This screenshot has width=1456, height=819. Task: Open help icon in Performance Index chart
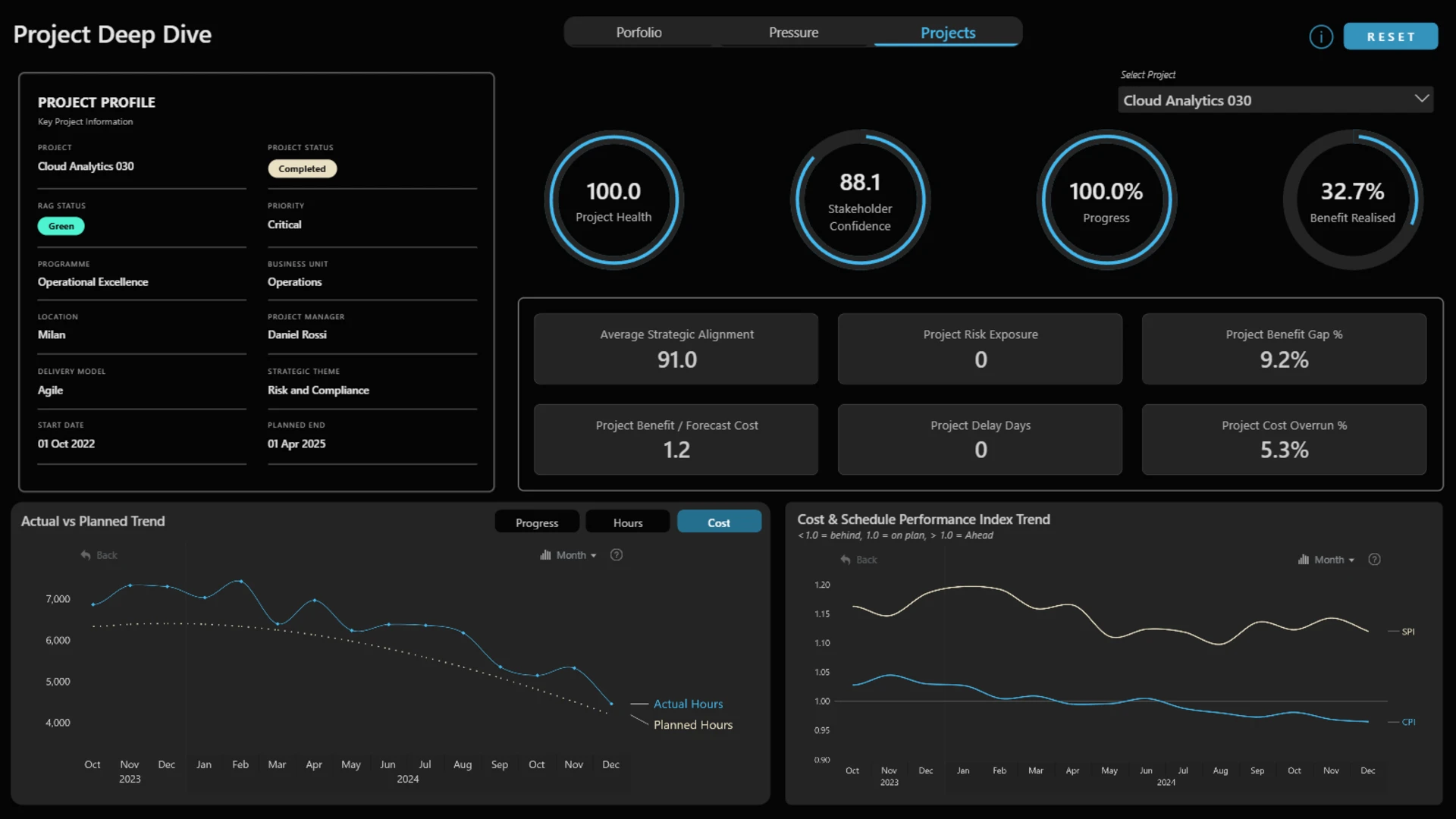[1374, 560]
